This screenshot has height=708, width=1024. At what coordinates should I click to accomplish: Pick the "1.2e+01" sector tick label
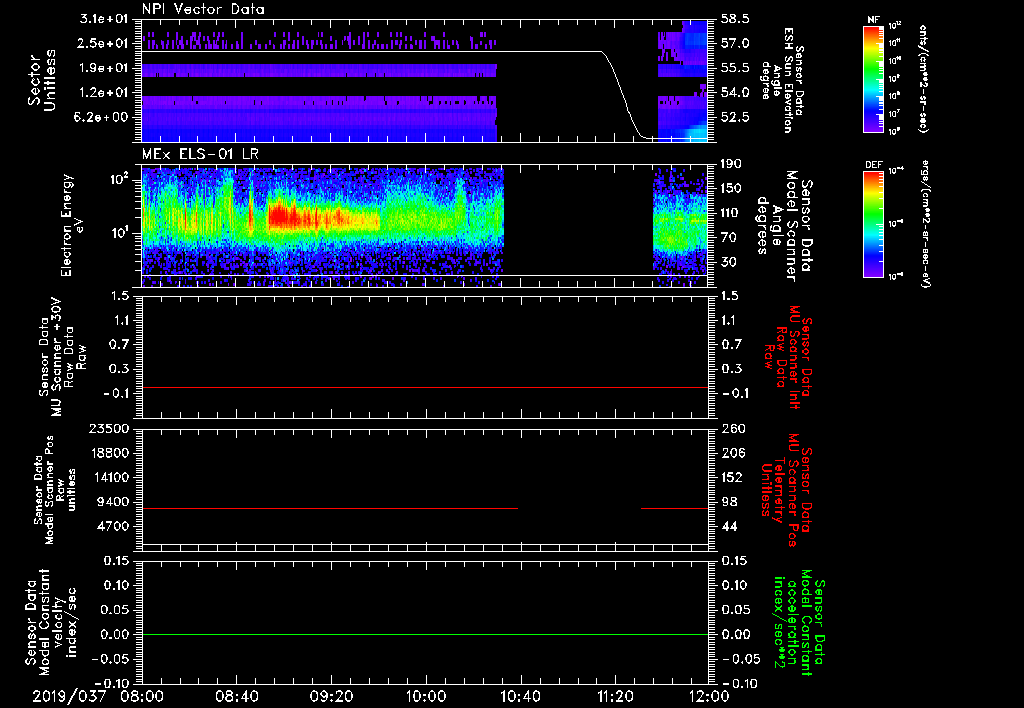103,93
